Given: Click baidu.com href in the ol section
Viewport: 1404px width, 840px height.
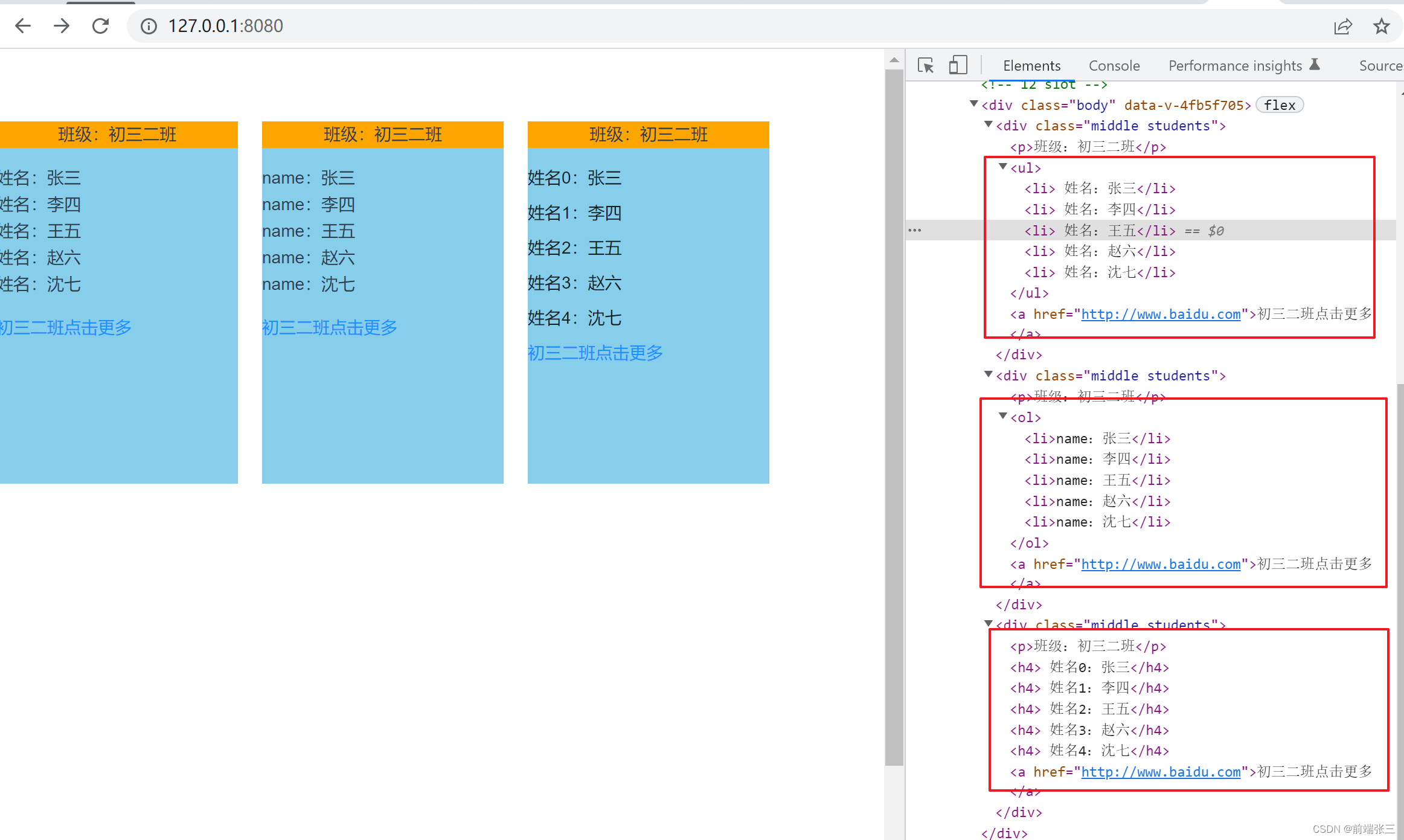Looking at the screenshot, I should click(x=1160, y=564).
